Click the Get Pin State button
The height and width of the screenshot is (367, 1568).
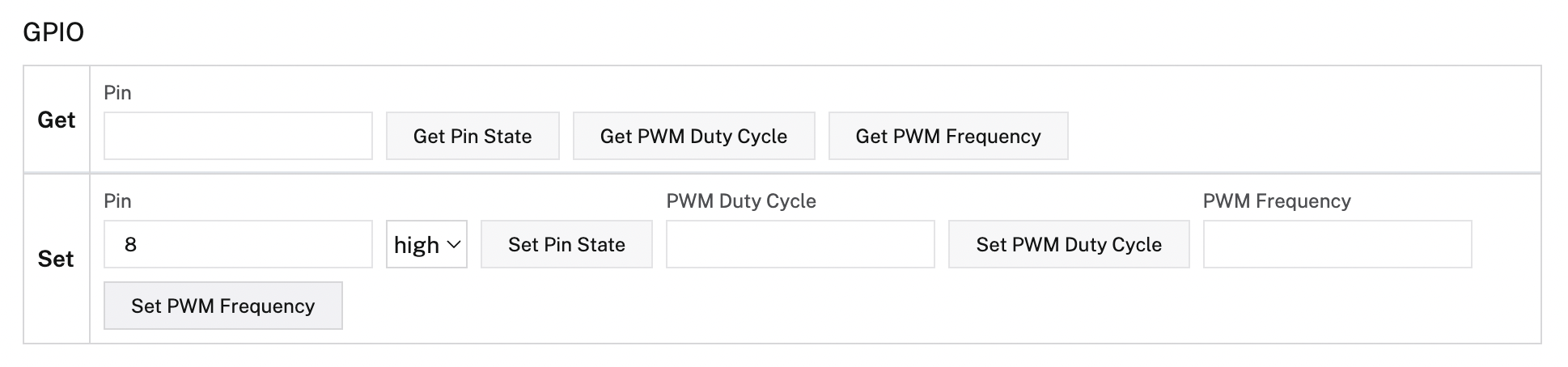click(473, 136)
